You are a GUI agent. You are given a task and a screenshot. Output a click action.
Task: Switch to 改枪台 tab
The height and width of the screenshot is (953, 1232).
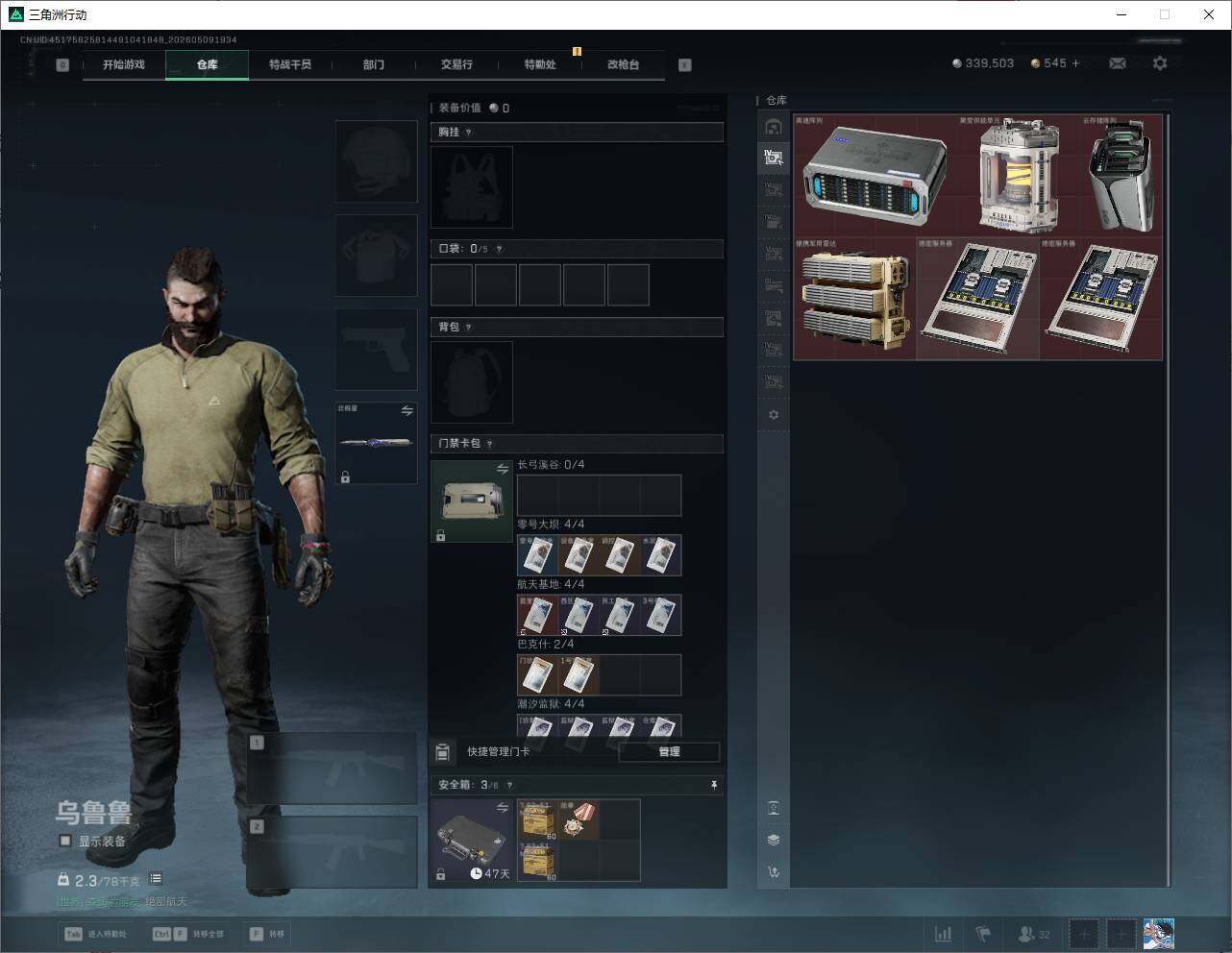[x=623, y=64]
